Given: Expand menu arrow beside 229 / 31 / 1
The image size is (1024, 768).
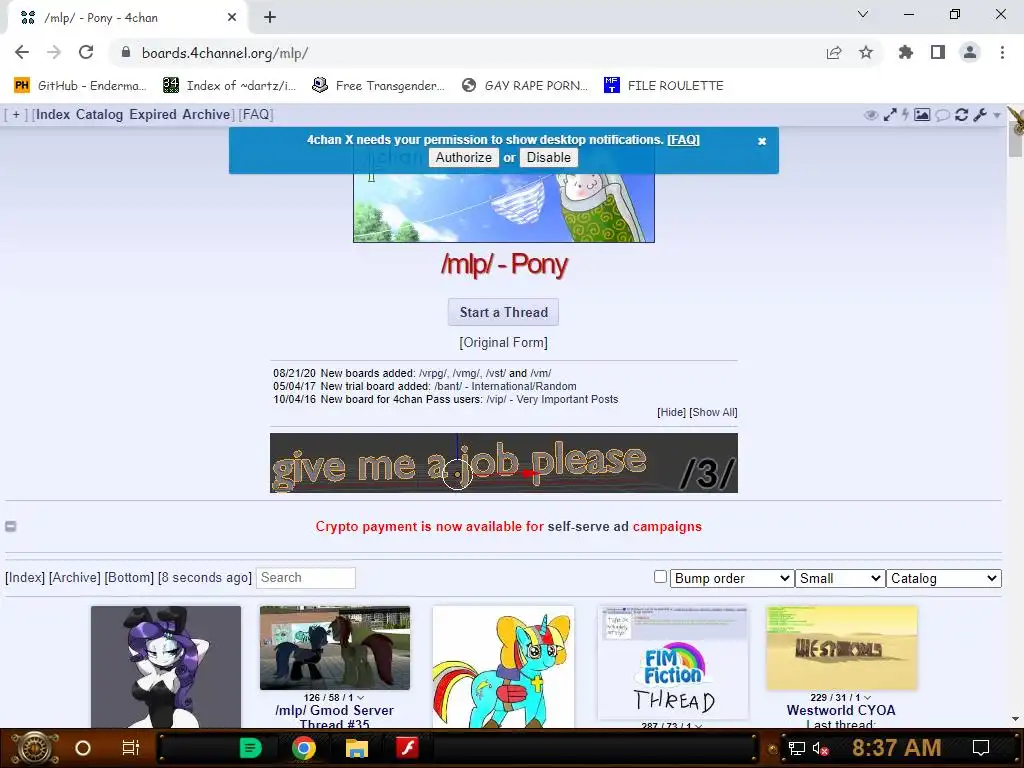Looking at the screenshot, I should 867,698.
